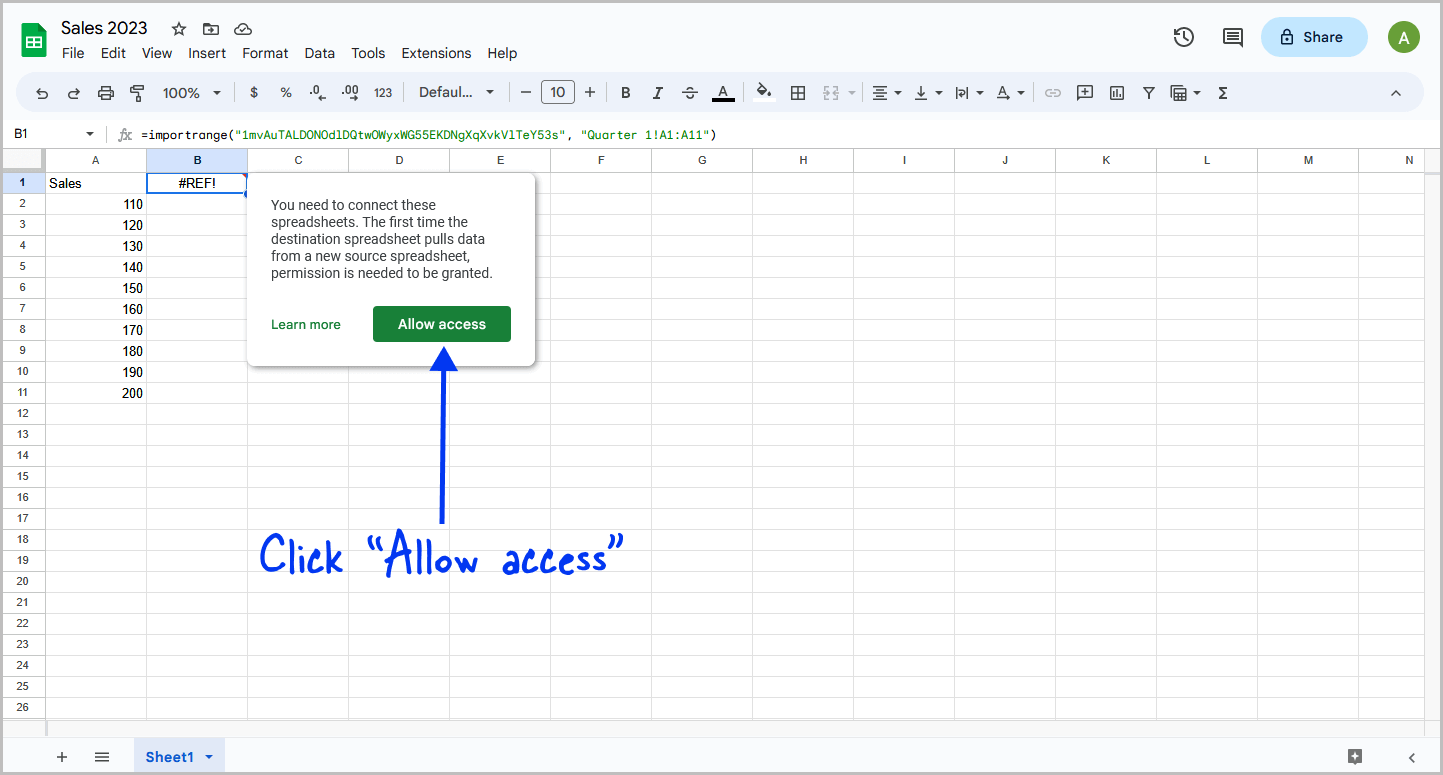The width and height of the screenshot is (1443, 775).
Task: Decrease decimal places
Action: click(x=318, y=92)
